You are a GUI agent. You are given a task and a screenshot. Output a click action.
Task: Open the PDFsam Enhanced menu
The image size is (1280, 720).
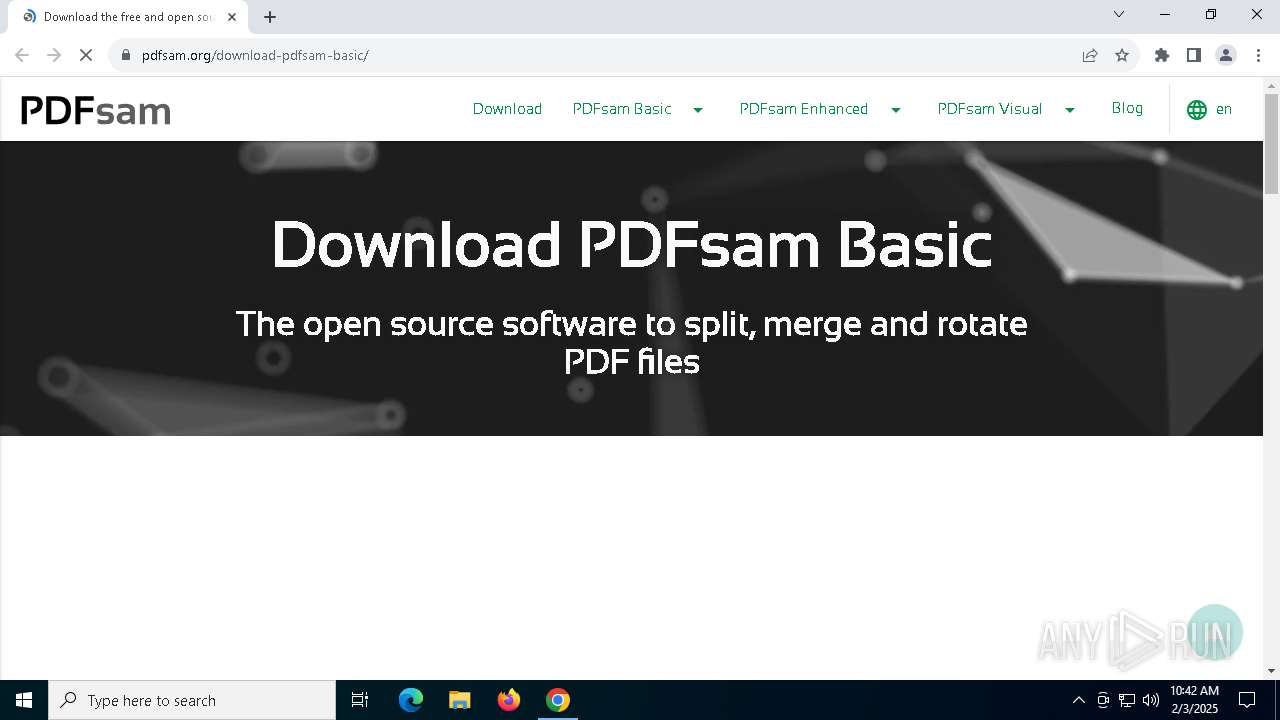804,109
